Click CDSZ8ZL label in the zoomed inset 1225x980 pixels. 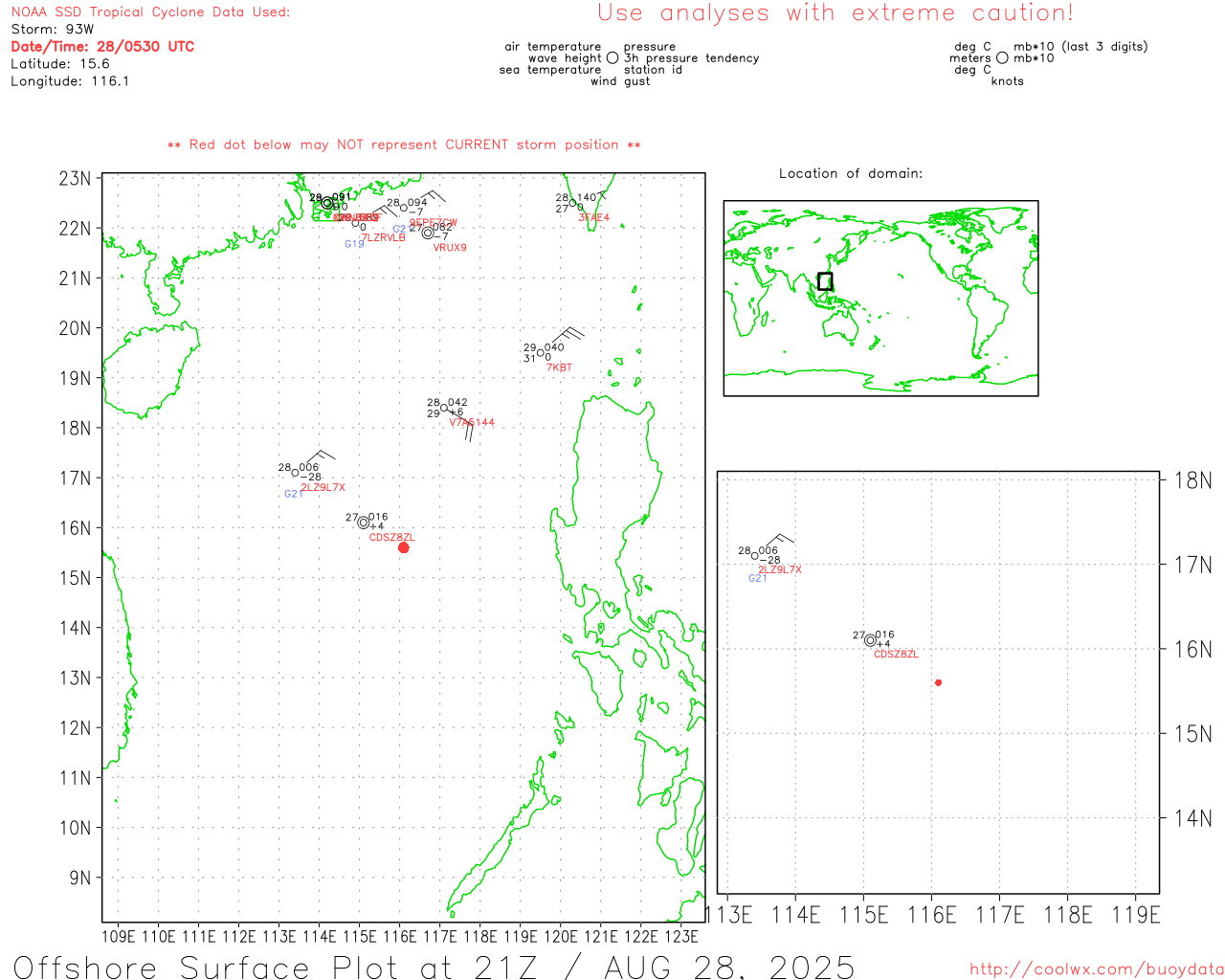click(x=896, y=655)
